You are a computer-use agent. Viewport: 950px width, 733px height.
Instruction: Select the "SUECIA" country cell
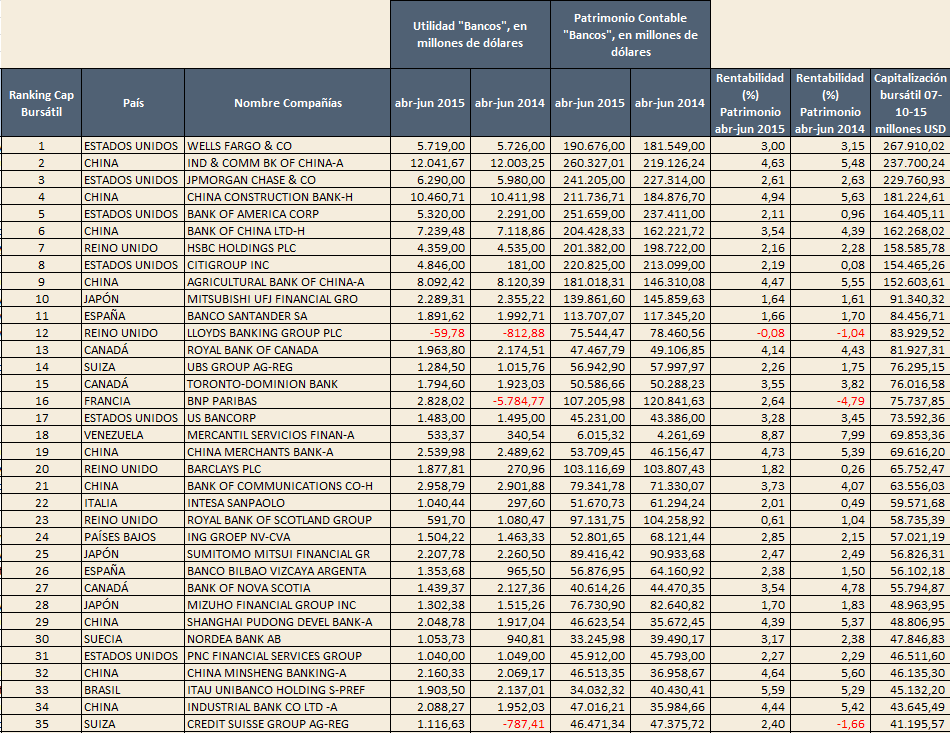tap(133, 638)
